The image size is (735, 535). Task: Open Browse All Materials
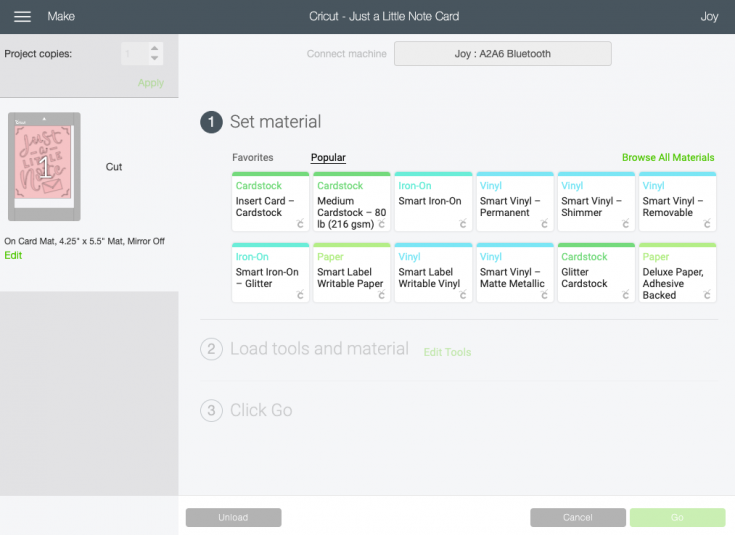tap(668, 158)
